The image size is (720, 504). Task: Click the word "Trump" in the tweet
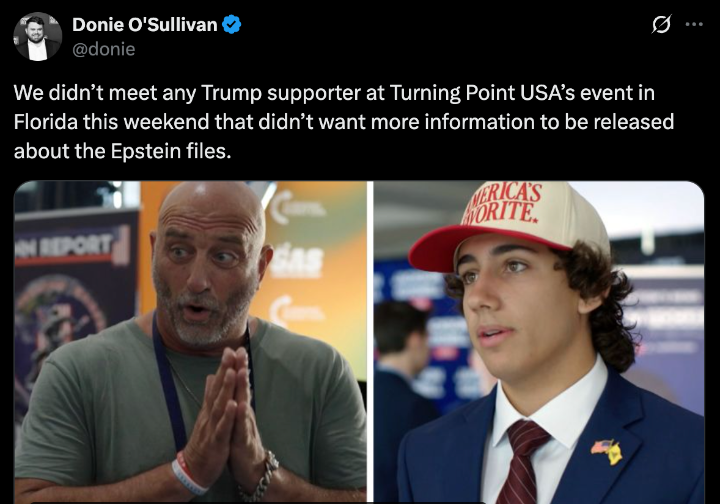tap(231, 93)
